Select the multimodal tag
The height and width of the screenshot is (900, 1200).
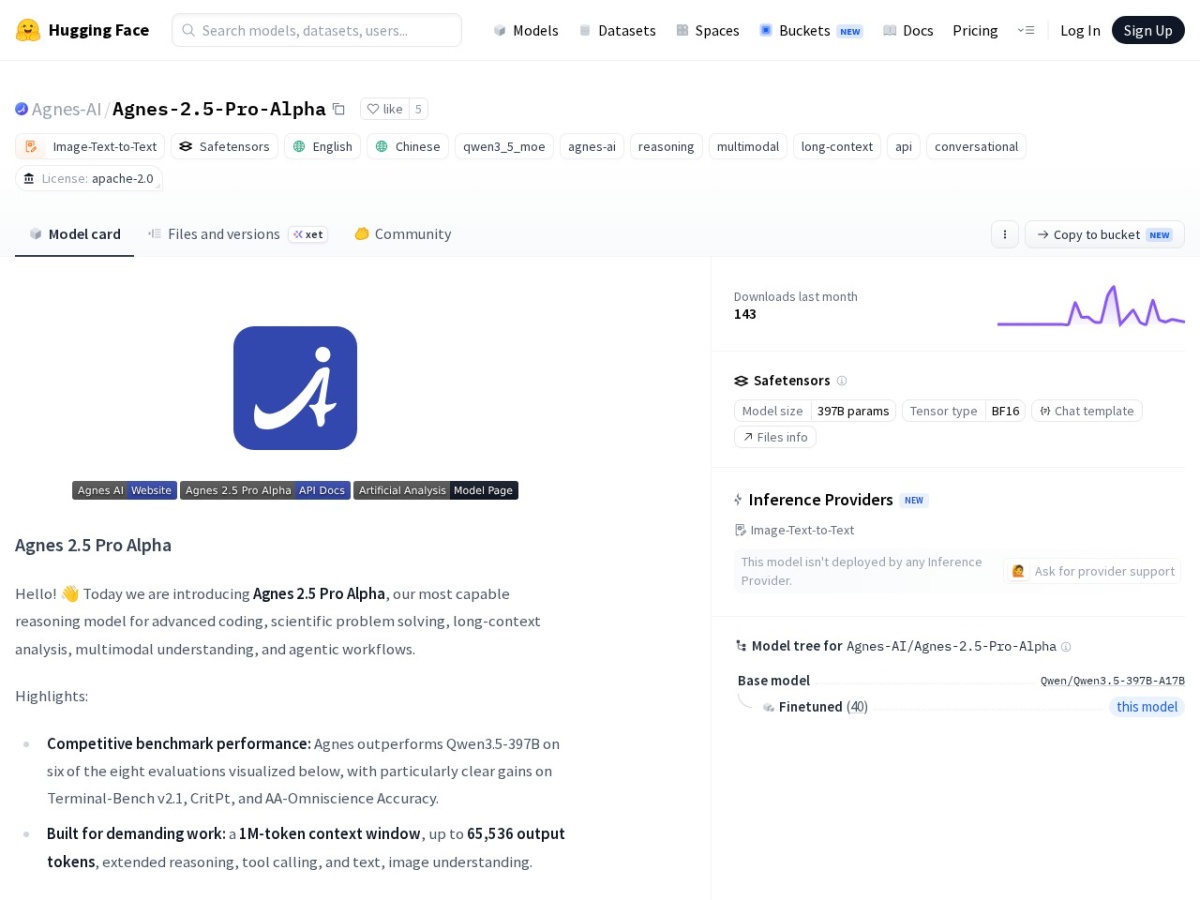click(x=748, y=147)
